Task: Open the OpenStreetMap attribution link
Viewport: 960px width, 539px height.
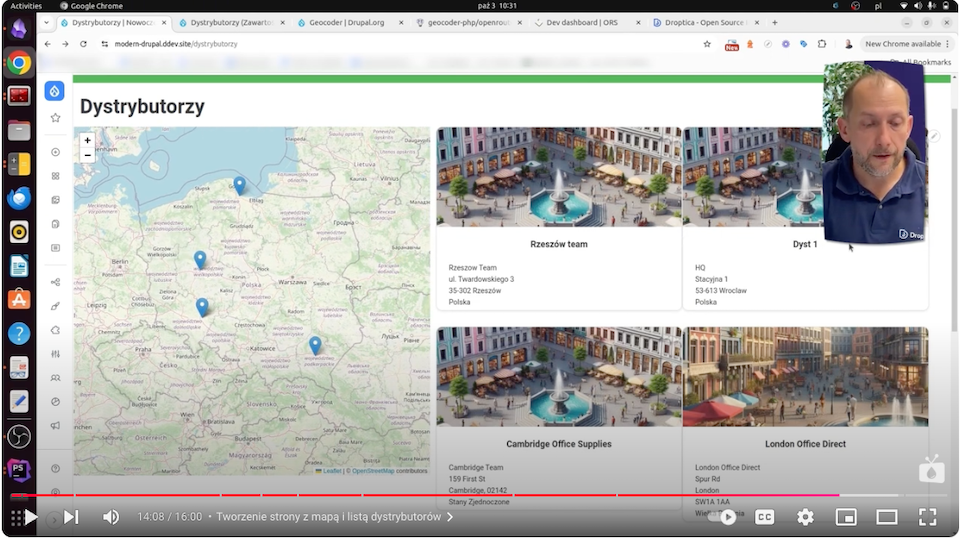Action: [x=373, y=471]
